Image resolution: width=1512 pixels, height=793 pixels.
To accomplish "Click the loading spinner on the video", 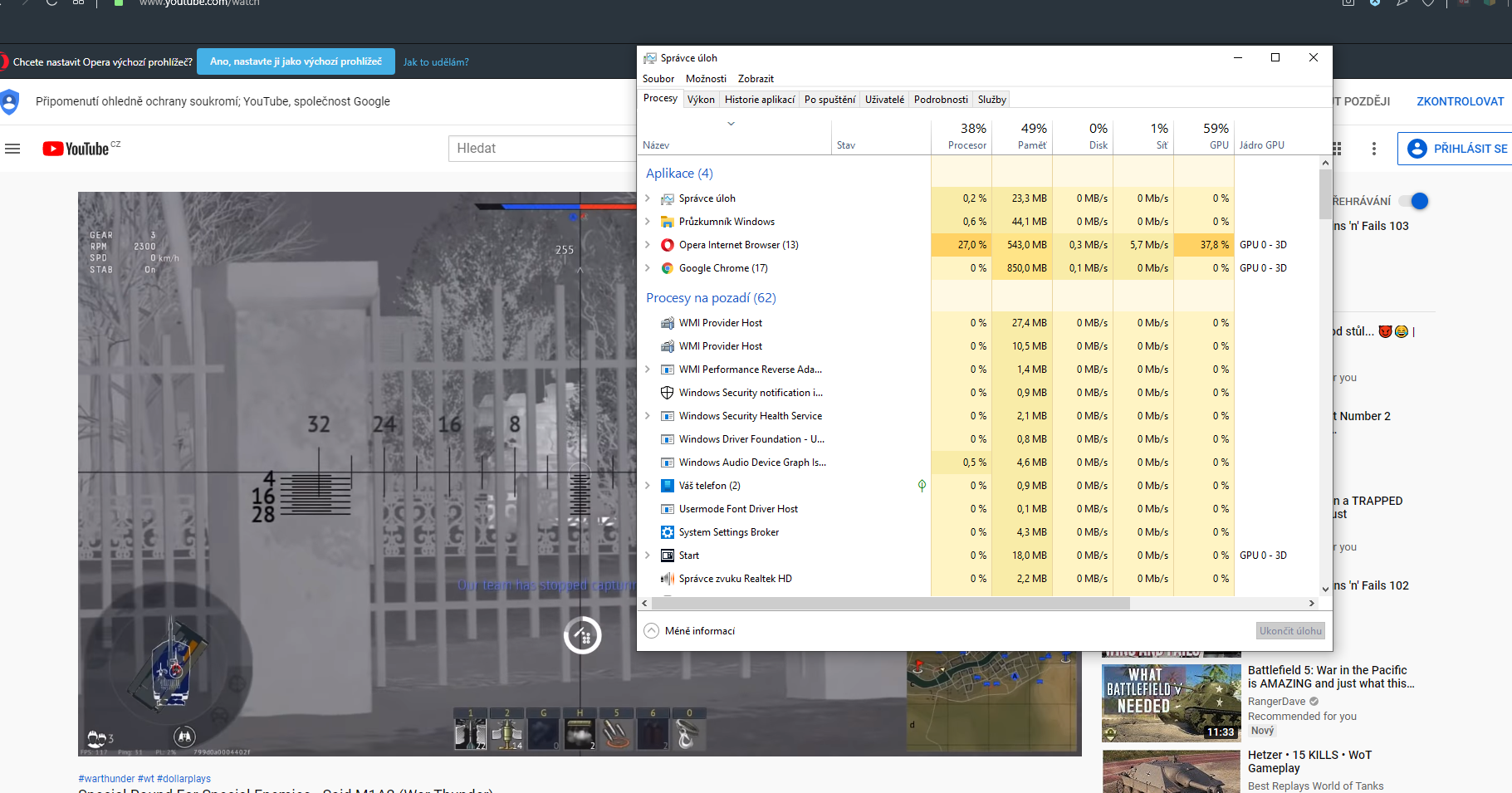I will [x=582, y=636].
